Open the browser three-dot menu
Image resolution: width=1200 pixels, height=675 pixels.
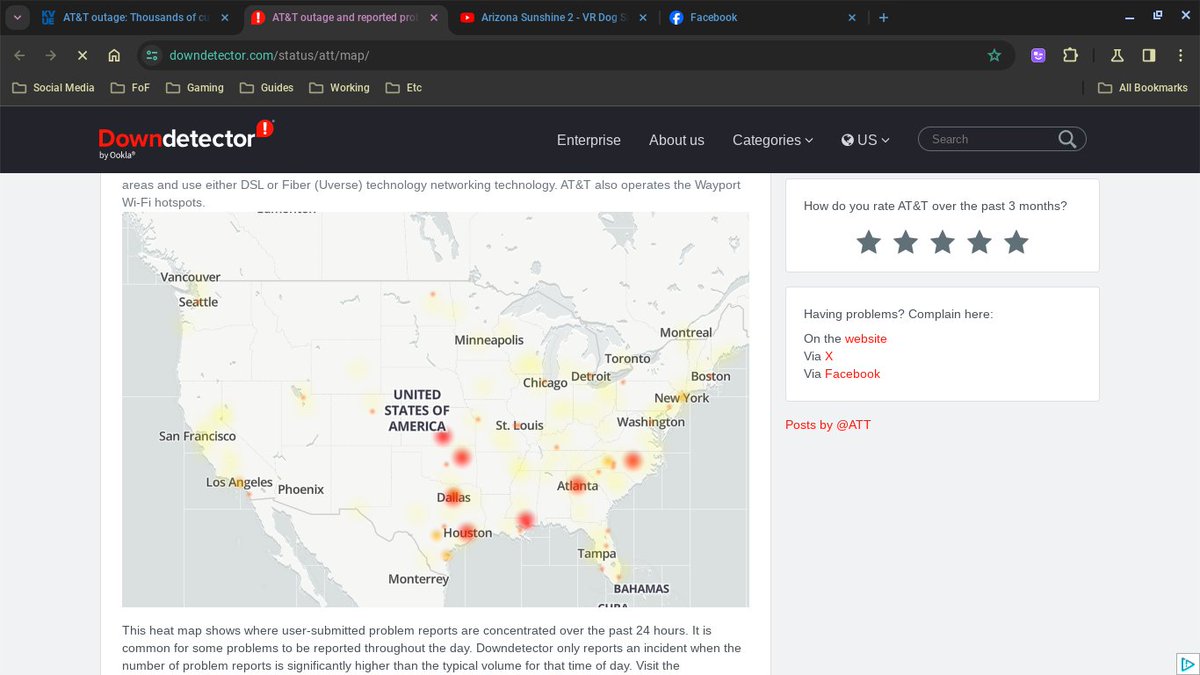pos(1181,55)
